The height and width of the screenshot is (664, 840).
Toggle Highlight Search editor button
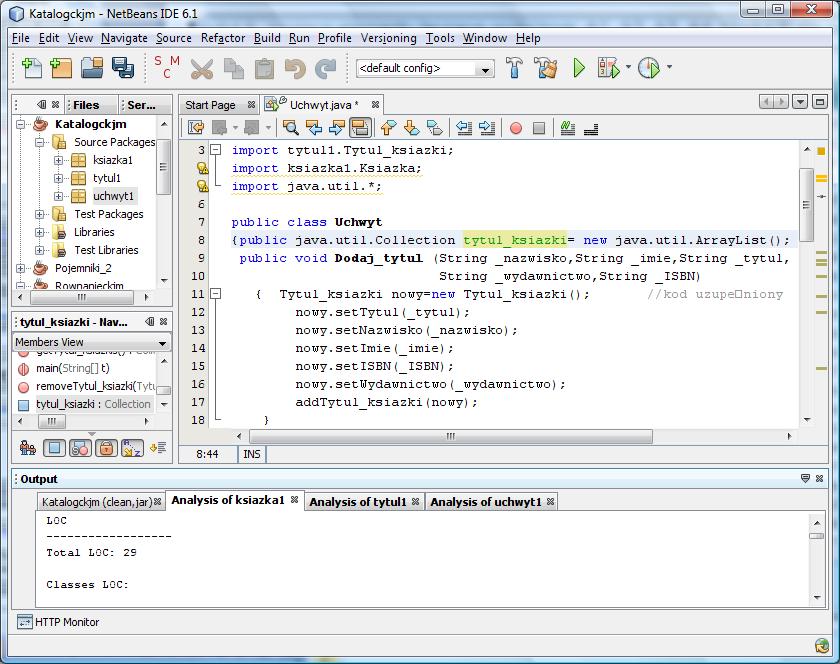coord(360,128)
